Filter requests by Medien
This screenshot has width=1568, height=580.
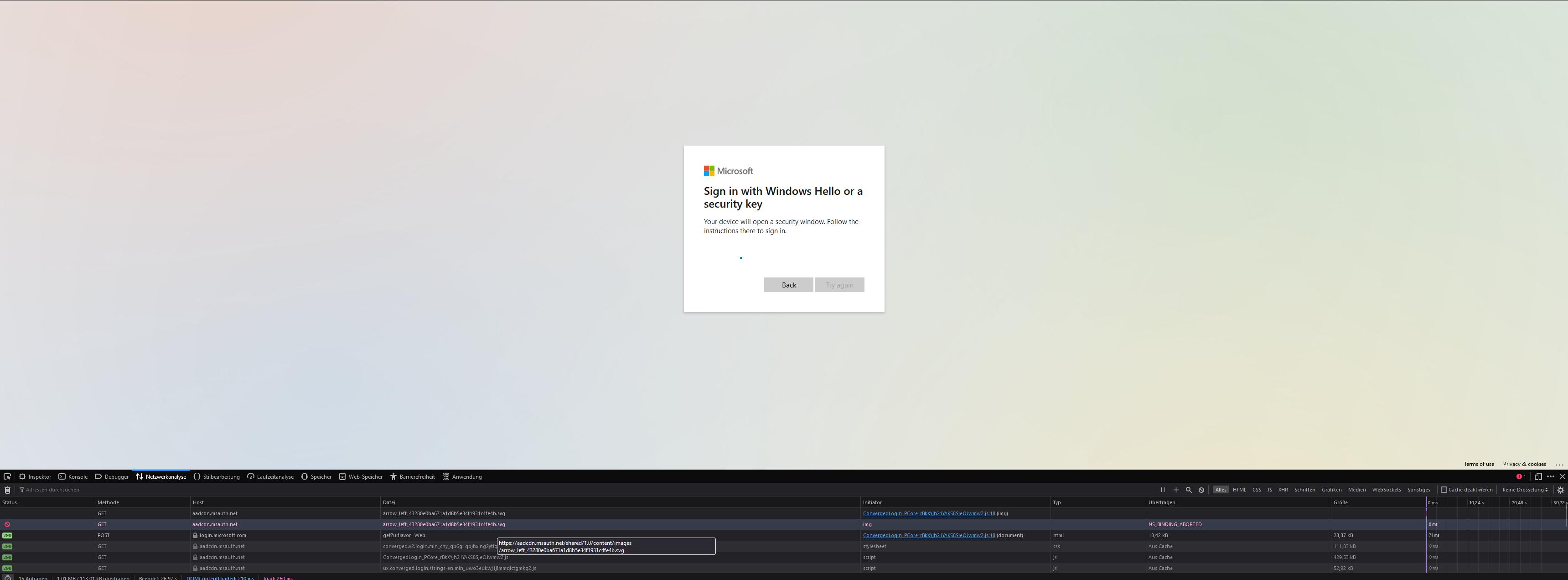tap(1357, 490)
